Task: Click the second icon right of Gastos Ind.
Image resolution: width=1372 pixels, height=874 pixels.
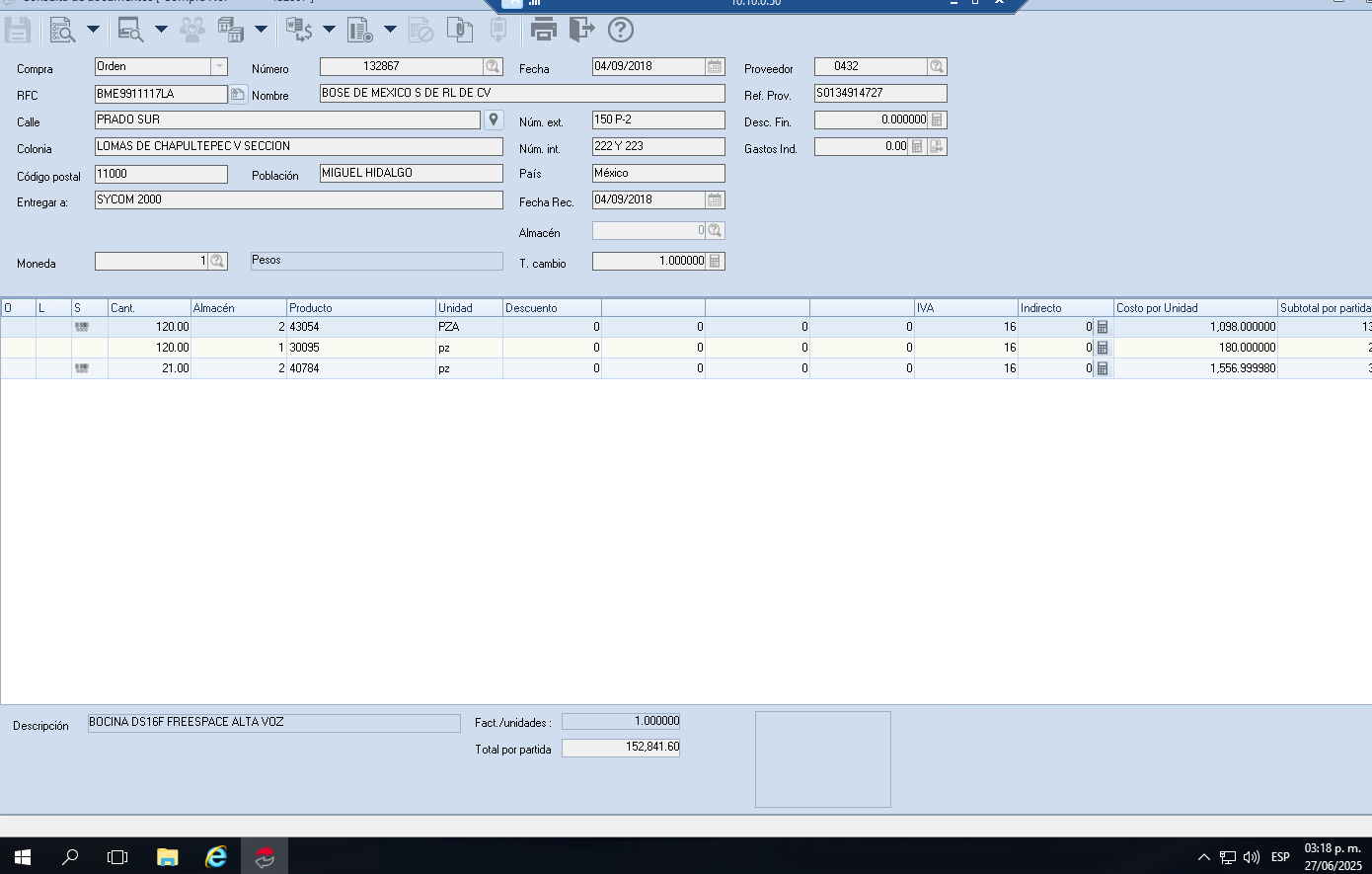Action: tap(937, 146)
